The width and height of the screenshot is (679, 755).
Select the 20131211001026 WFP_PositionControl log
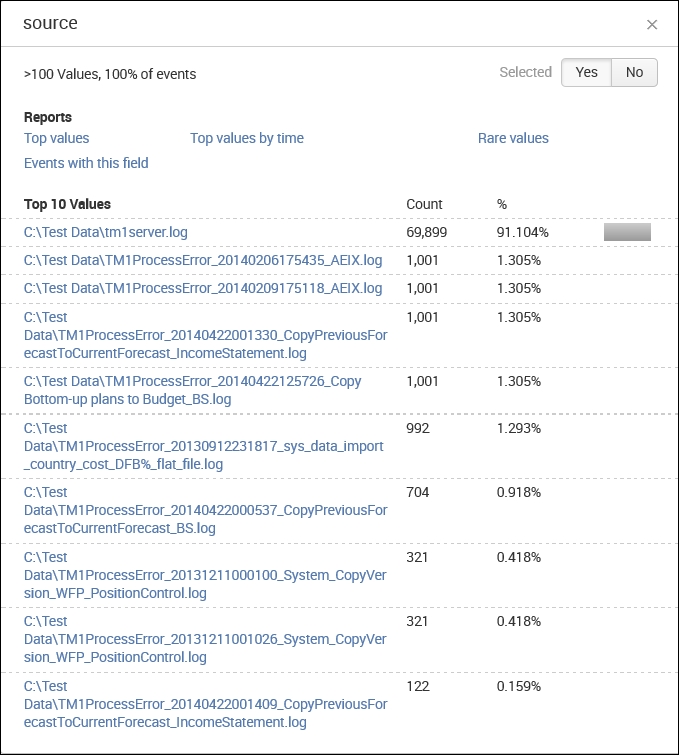[205, 639]
